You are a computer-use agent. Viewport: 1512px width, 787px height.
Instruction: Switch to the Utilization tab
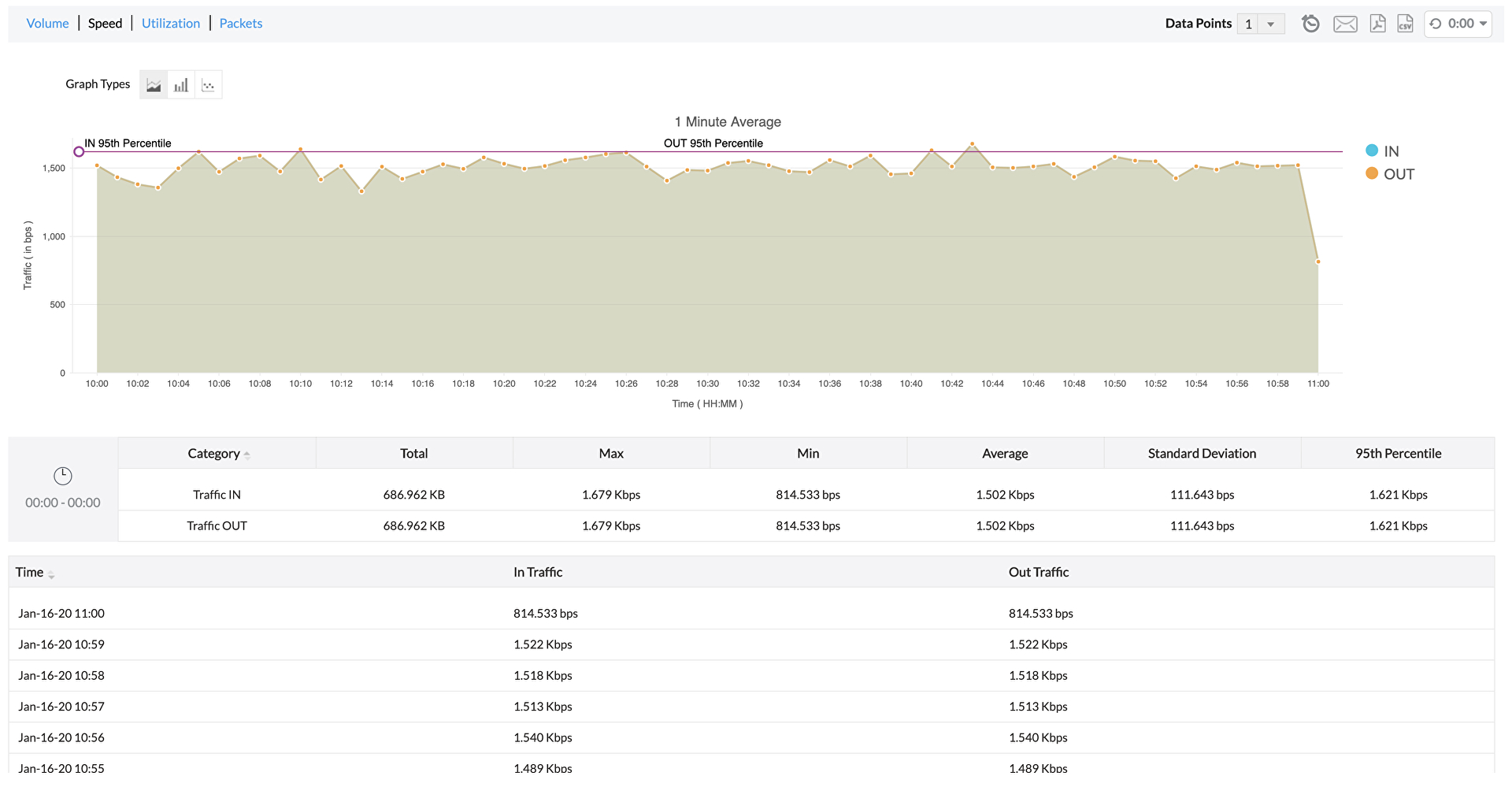tap(170, 23)
